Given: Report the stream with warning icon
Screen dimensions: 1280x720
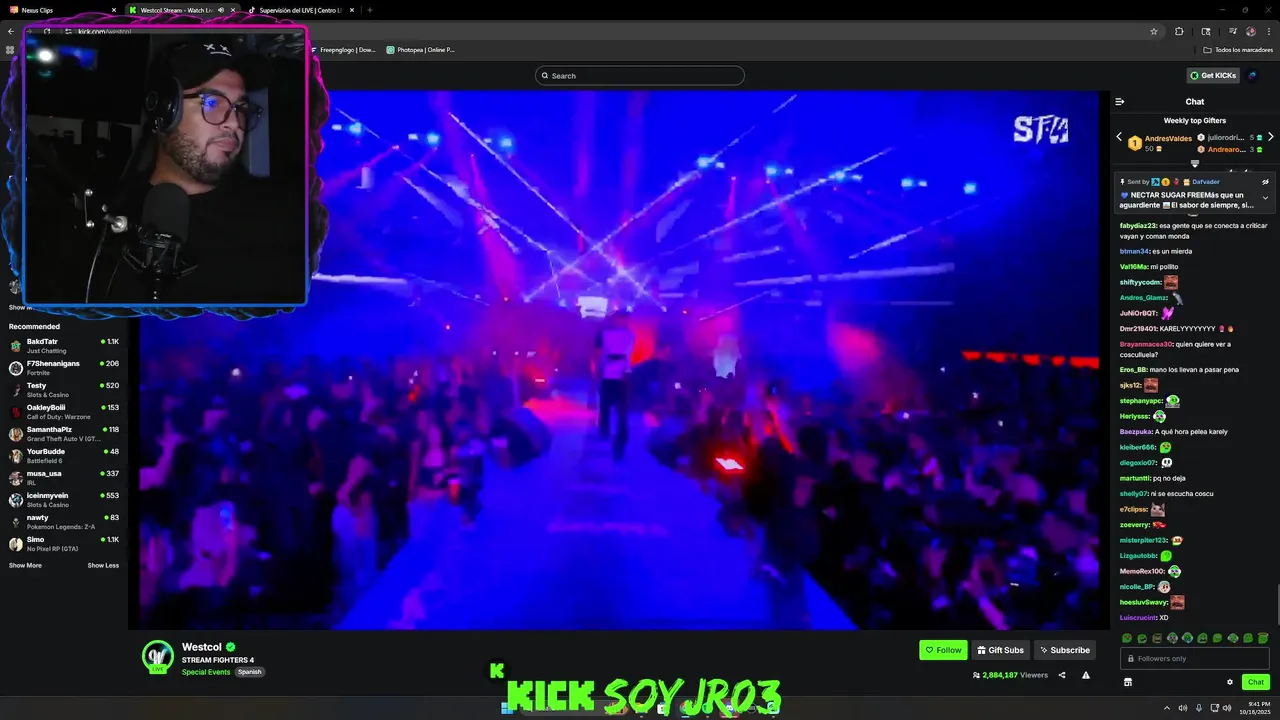Looking at the screenshot, I should [x=1086, y=675].
